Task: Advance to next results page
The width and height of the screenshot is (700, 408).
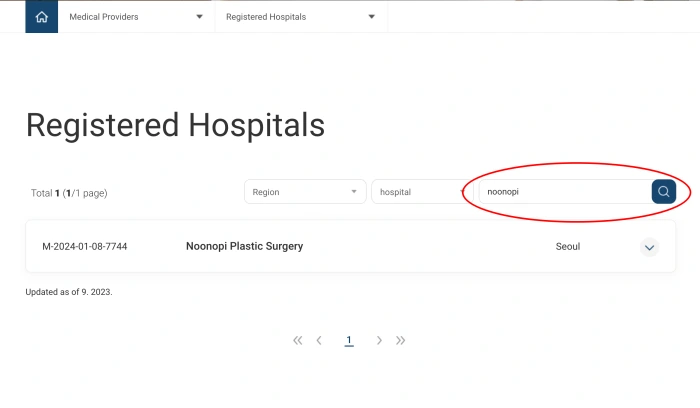Action: pos(379,341)
